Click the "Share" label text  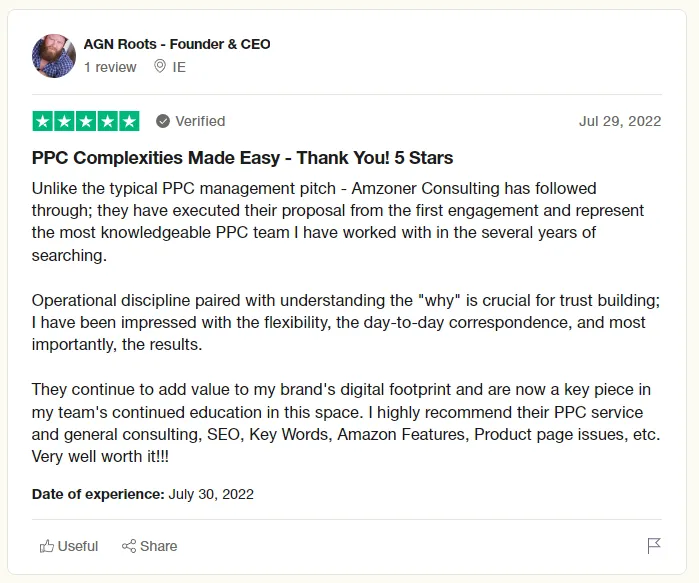[159, 546]
